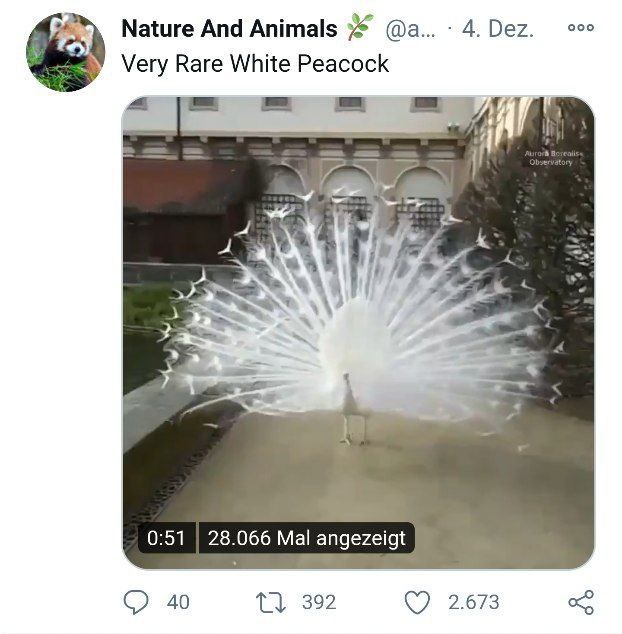Open the 4. Dez. timestamp link
The height and width of the screenshot is (634, 622).
tap(497, 29)
